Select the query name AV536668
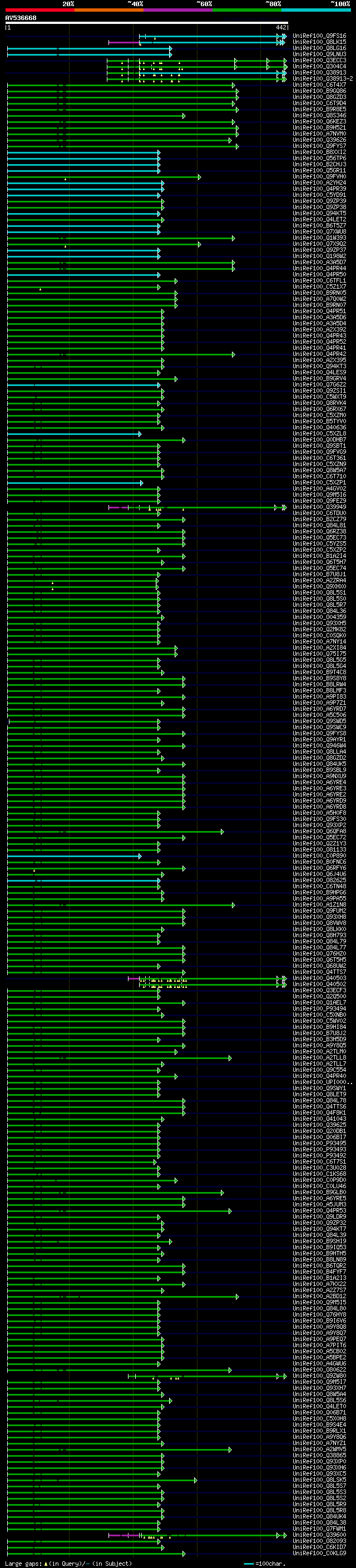Viewport: 356px width, 1568px height. 21,18
